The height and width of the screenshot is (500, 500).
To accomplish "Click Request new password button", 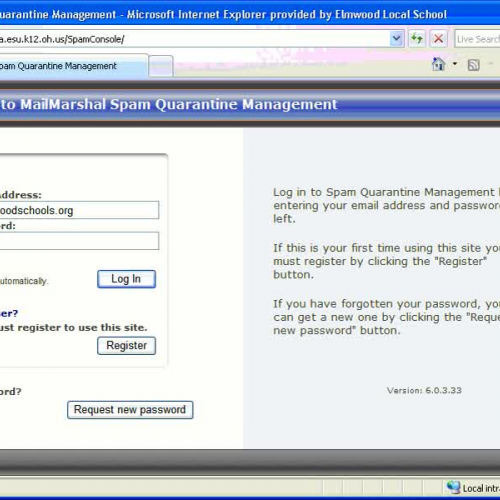I will pos(130,410).
